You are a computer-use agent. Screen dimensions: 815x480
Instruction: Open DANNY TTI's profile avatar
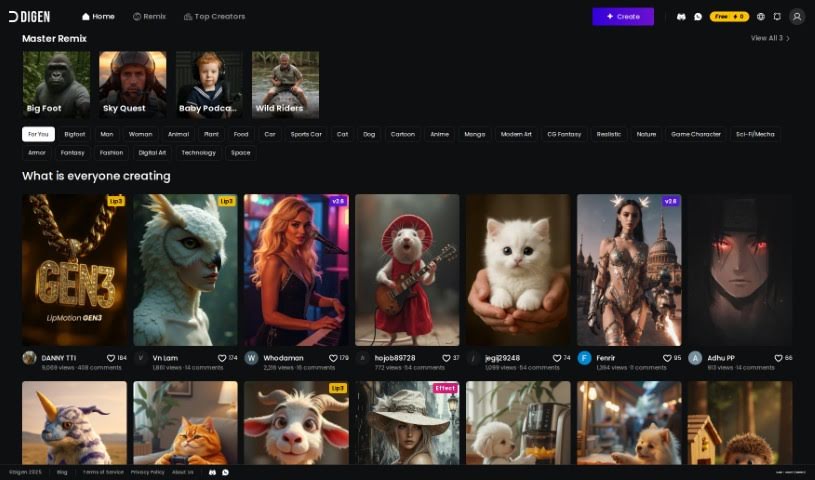pyautogui.click(x=30, y=358)
